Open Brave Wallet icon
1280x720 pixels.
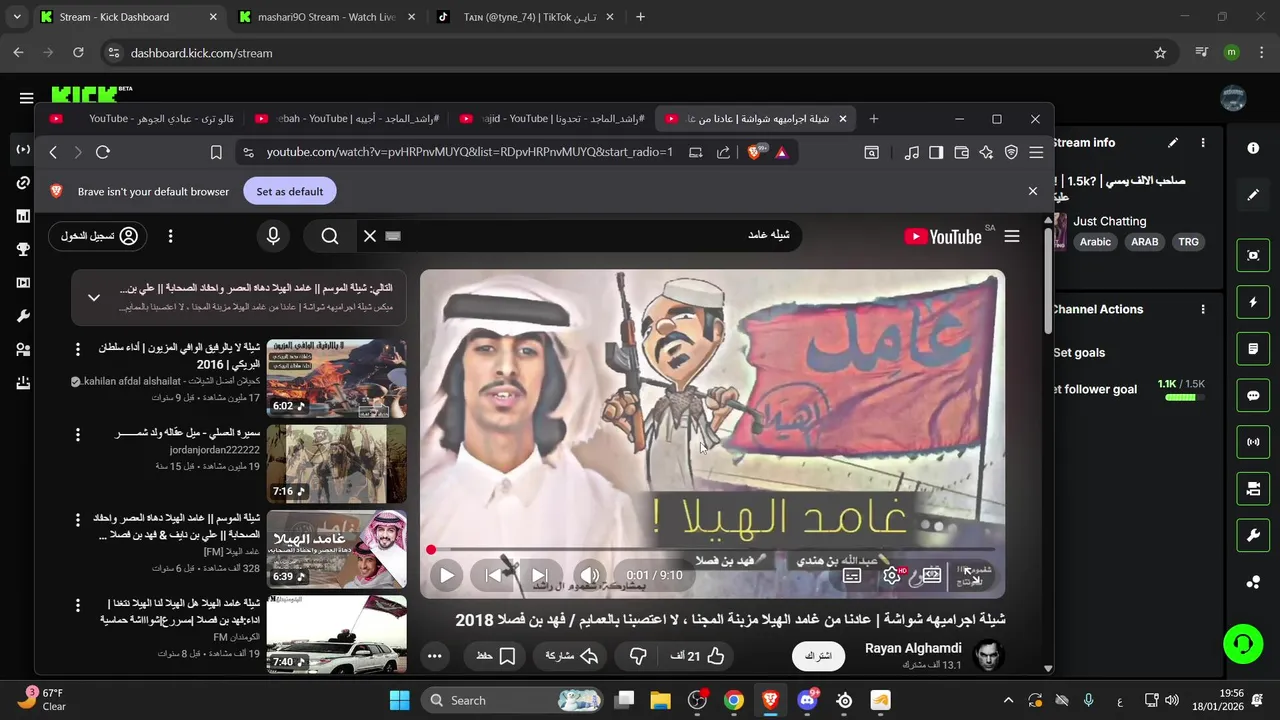click(x=961, y=152)
